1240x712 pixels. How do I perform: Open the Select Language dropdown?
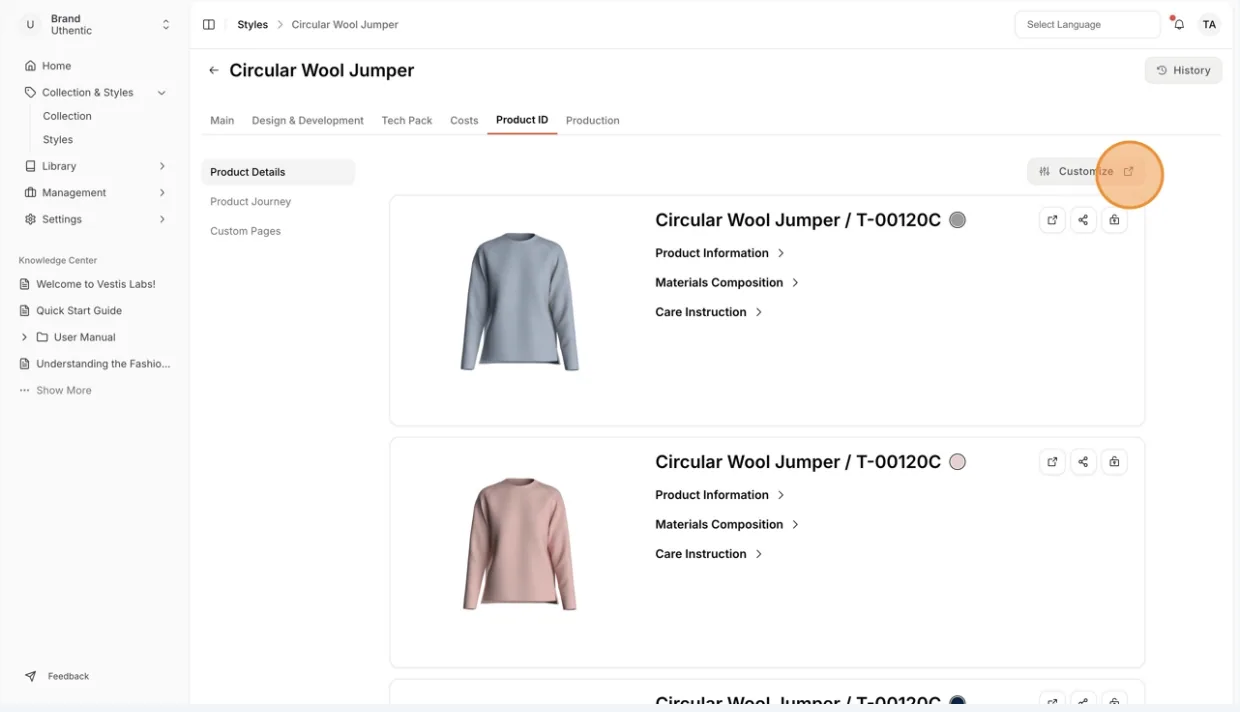(1087, 25)
